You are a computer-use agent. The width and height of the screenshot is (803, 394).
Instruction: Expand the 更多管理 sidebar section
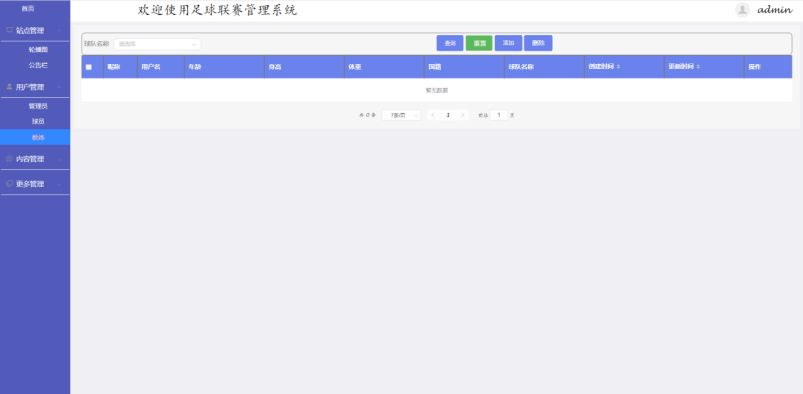[x=35, y=184]
